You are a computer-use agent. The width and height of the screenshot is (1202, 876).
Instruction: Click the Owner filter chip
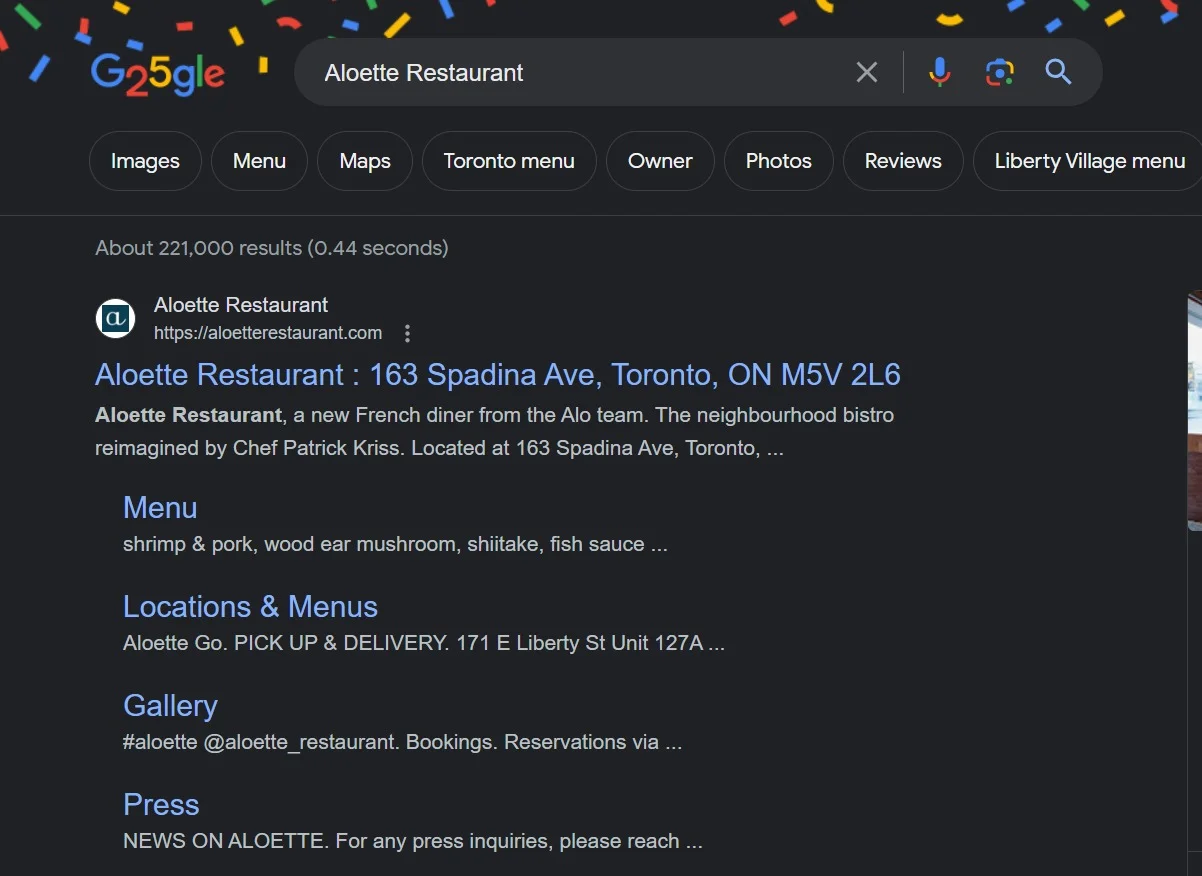click(660, 160)
